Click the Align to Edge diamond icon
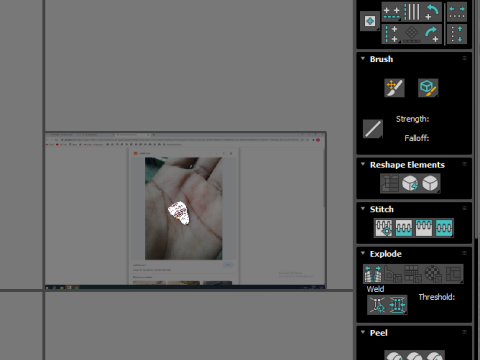Image resolution: width=480 pixels, height=360 pixels. click(x=412, y=34)
